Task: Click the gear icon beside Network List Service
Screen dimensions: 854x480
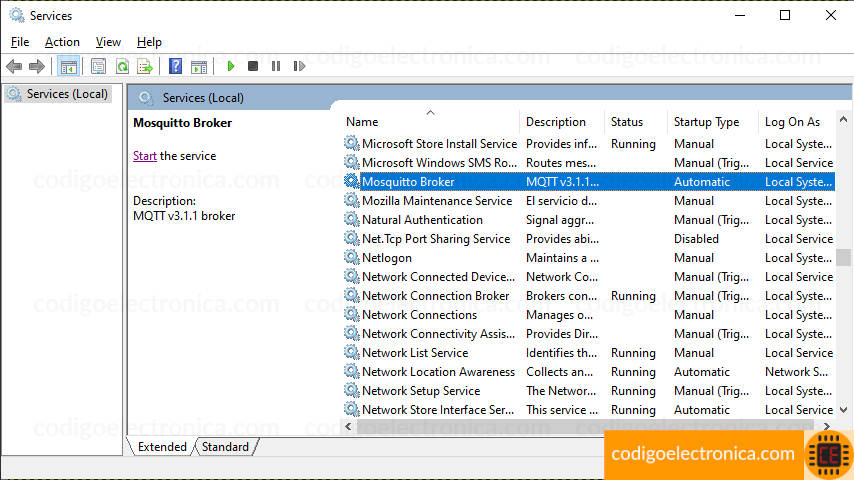Action: tap(352, 353)
